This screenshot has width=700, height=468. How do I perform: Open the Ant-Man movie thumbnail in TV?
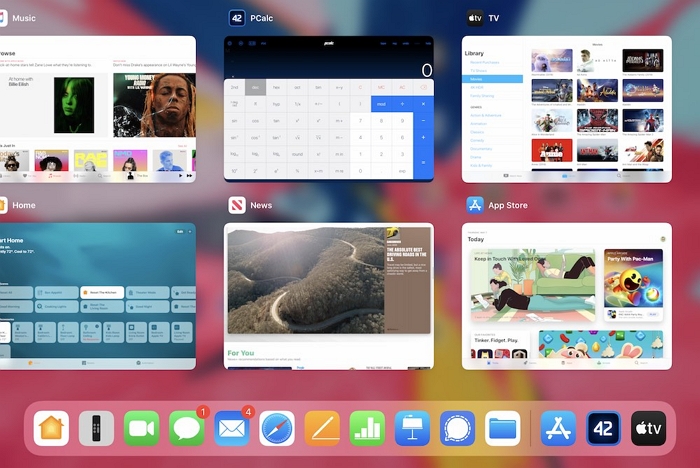[597, 150]
